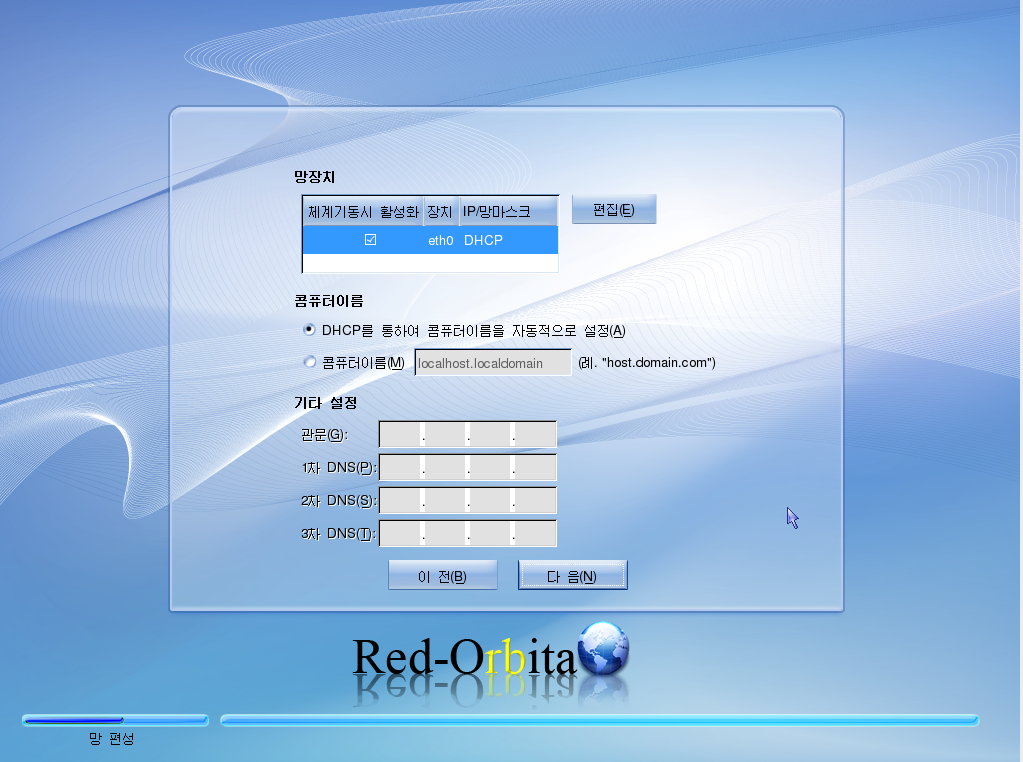The image size is (1023, 762).
Task: Click the first octet of 관문(G) field
Action: point(401,435)
